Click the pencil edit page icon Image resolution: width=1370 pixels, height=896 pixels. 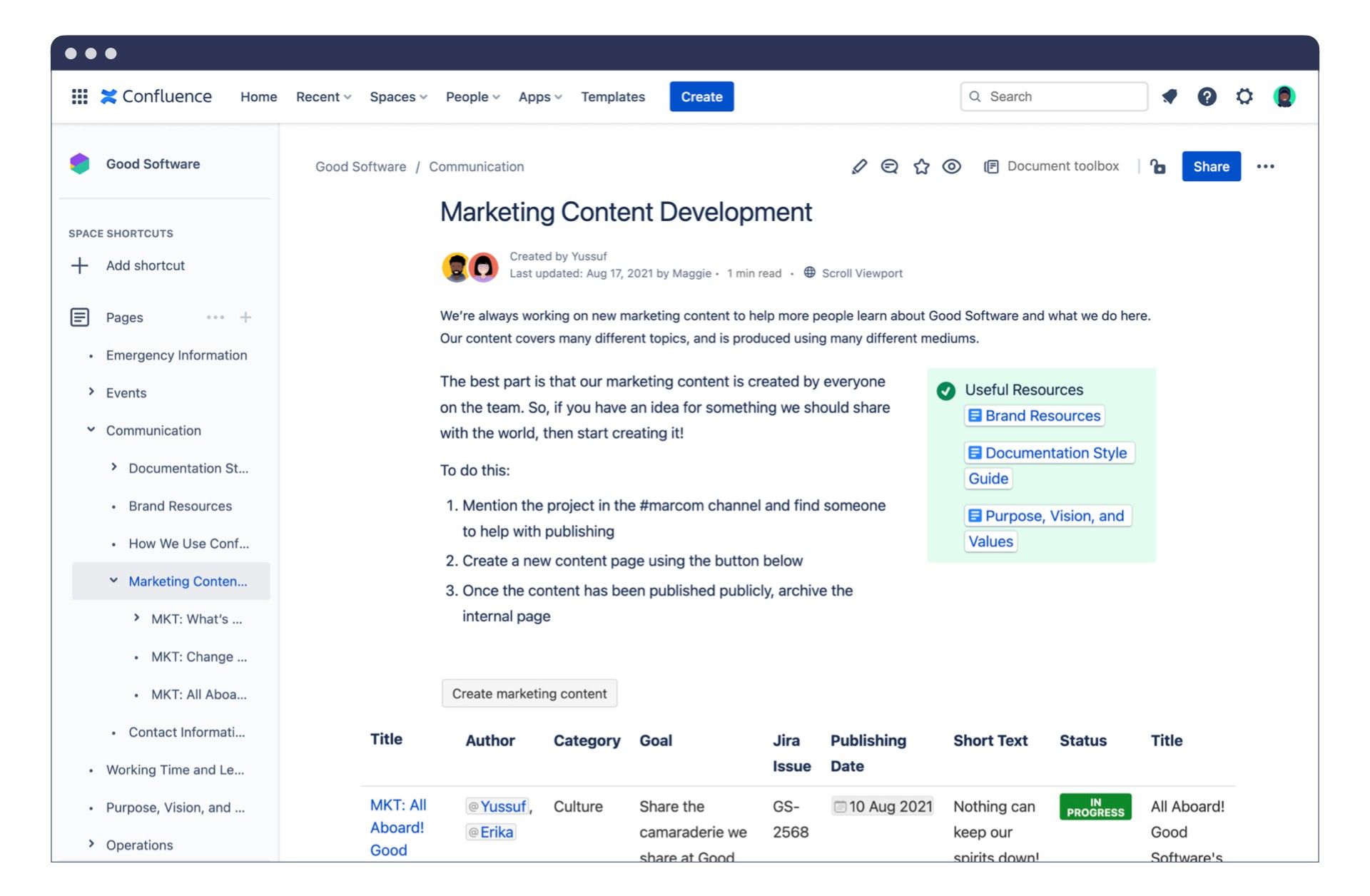859,167
